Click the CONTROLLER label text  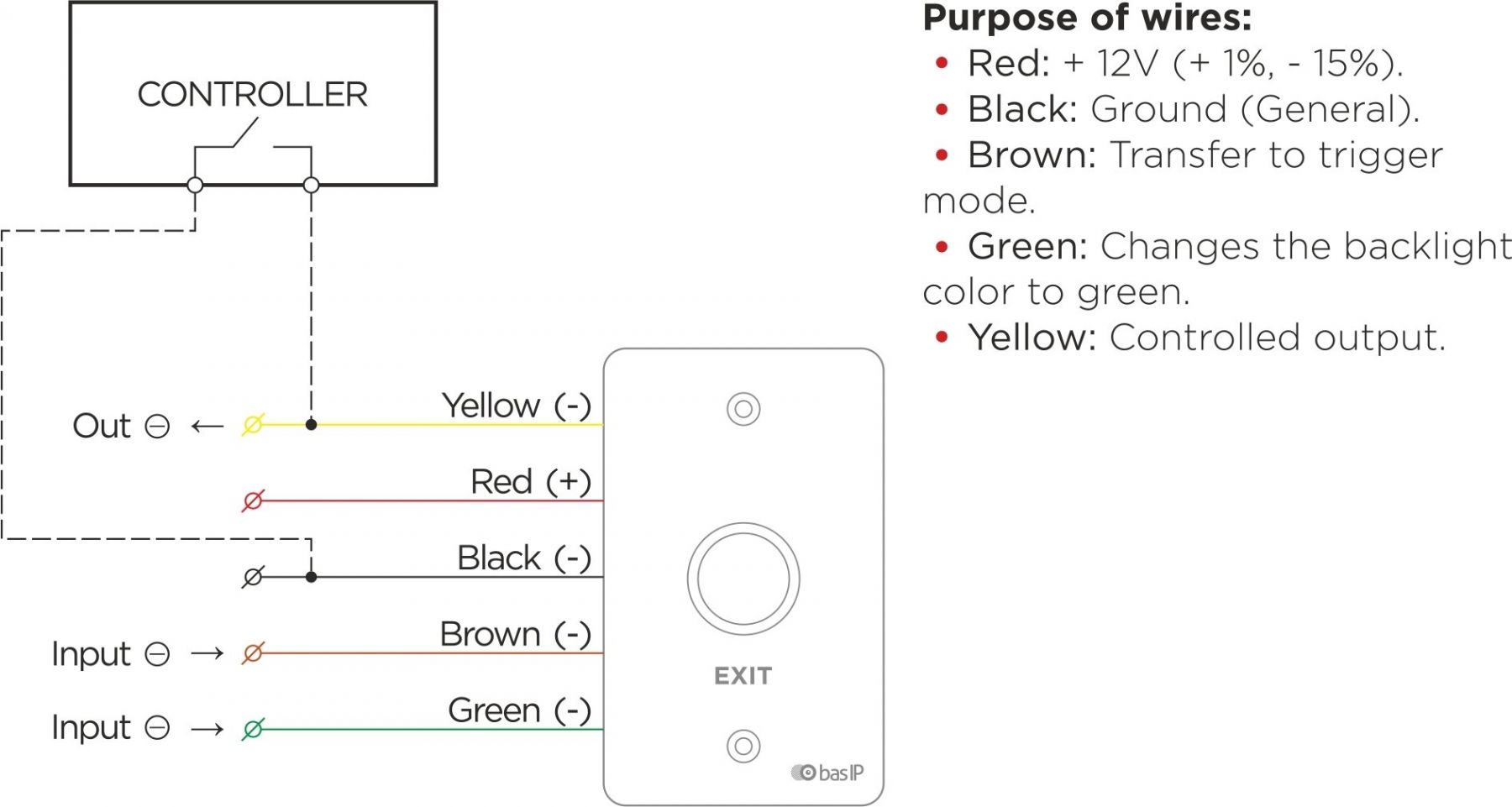pyautogui.click(x=253, y=95)
